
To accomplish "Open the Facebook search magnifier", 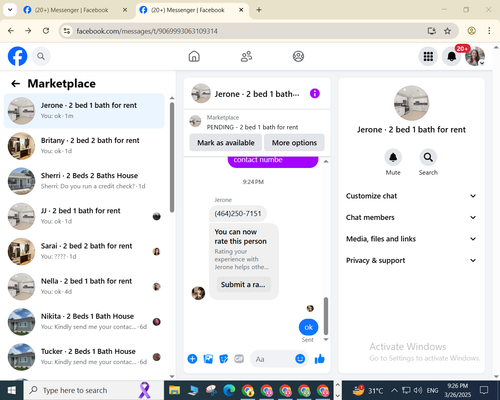I will (x=41, y=56).
